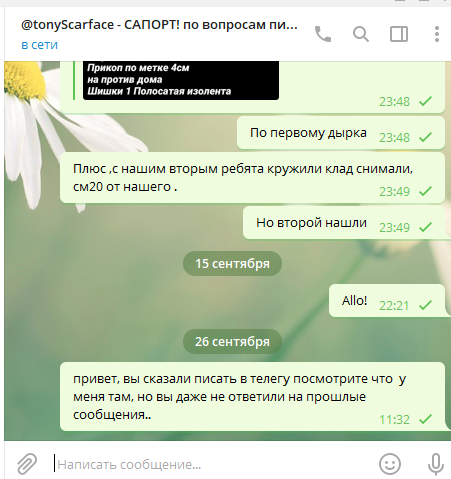Select message starting 'привет, вы сказали'
This screenshot has width=451, height=479.
252,397
